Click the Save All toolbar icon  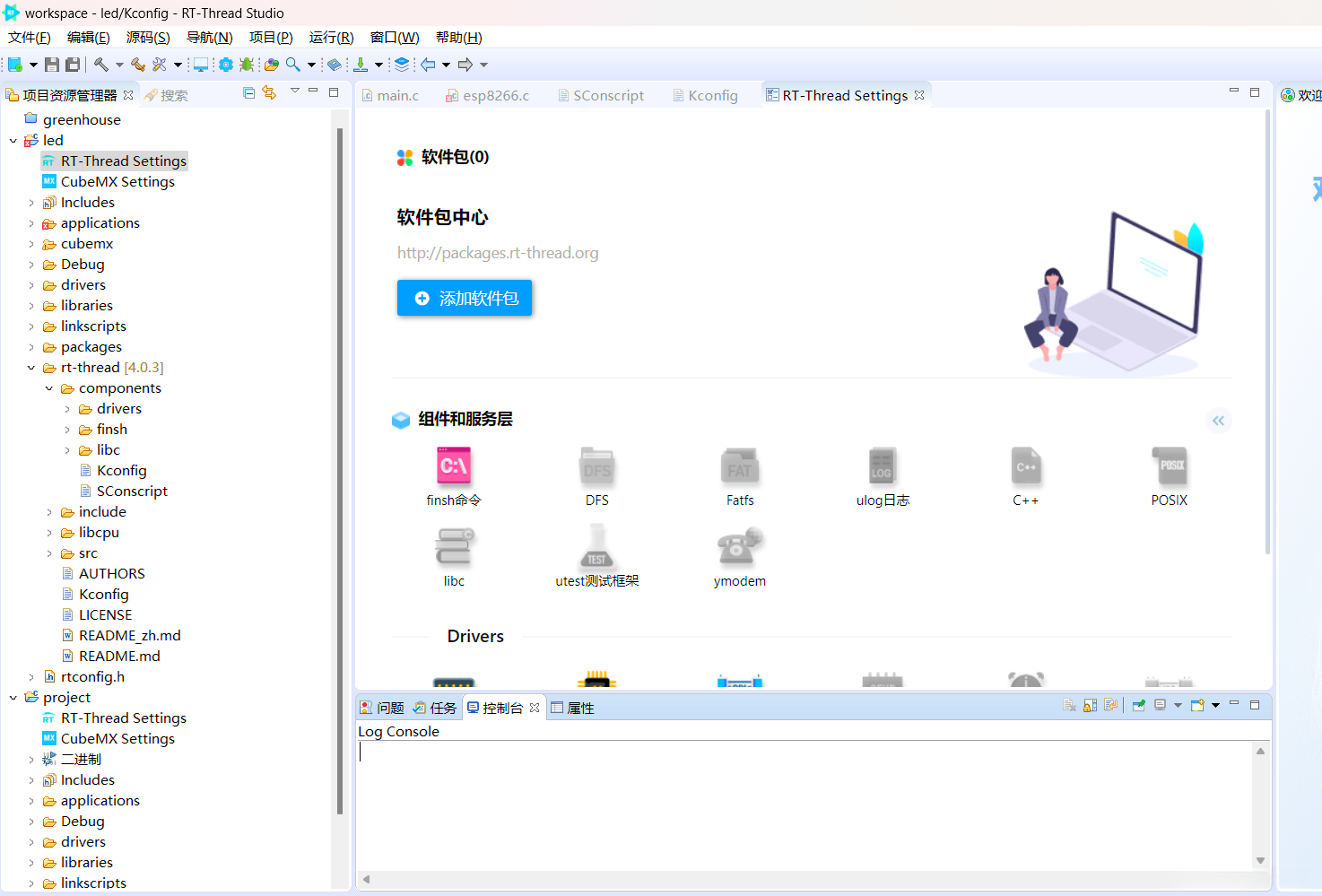(73, 65)
